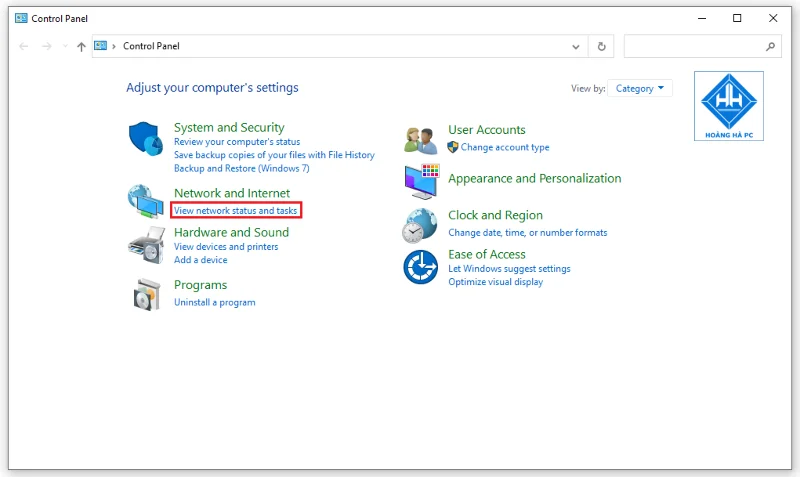Open the Clock and Region globe-clock icon
Viewport: 800px width, 477px height.
tap(420, 225)
